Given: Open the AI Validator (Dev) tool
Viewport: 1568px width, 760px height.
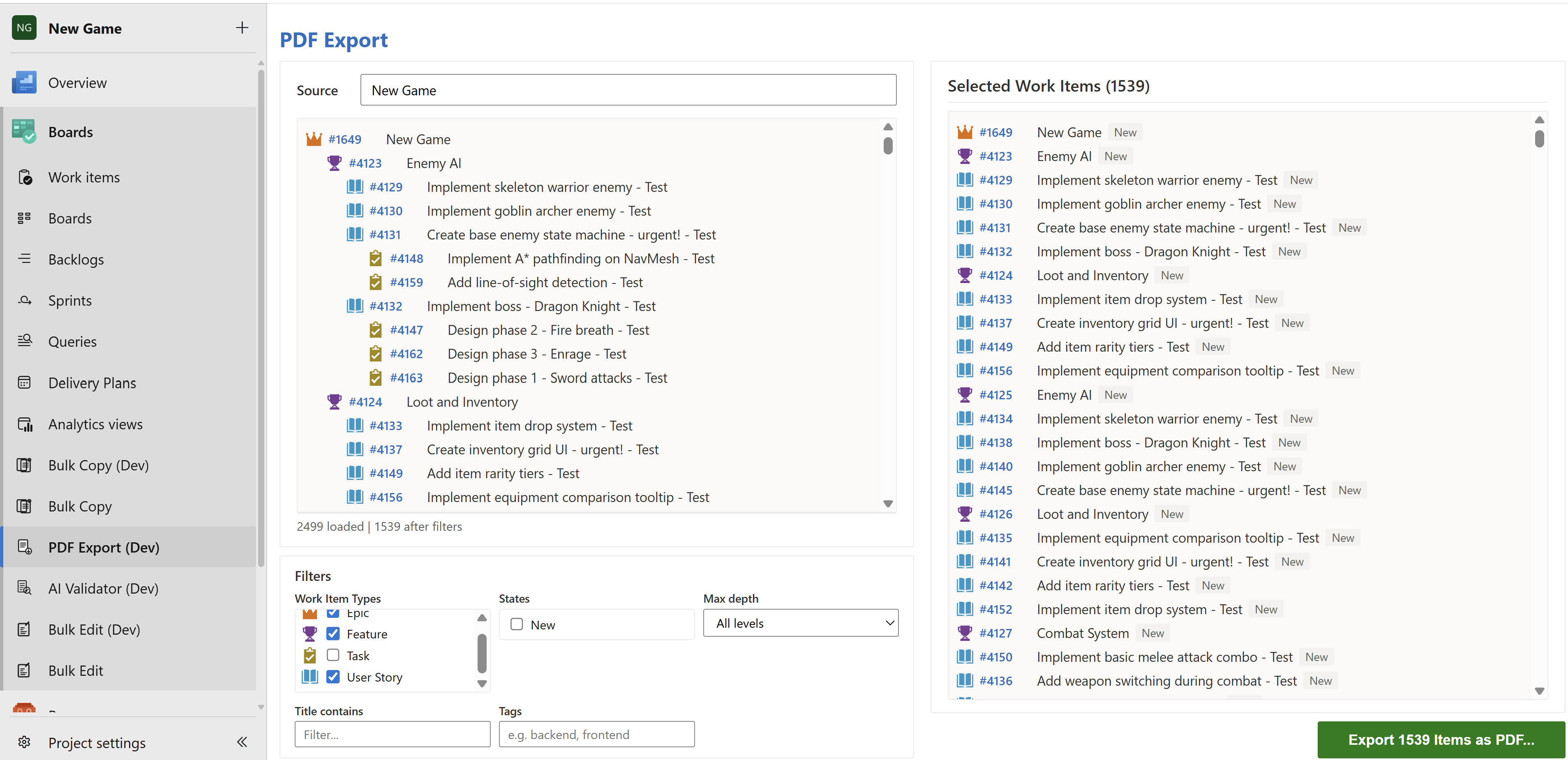Looking at the screenshot, I should click(x=104, y=588).
